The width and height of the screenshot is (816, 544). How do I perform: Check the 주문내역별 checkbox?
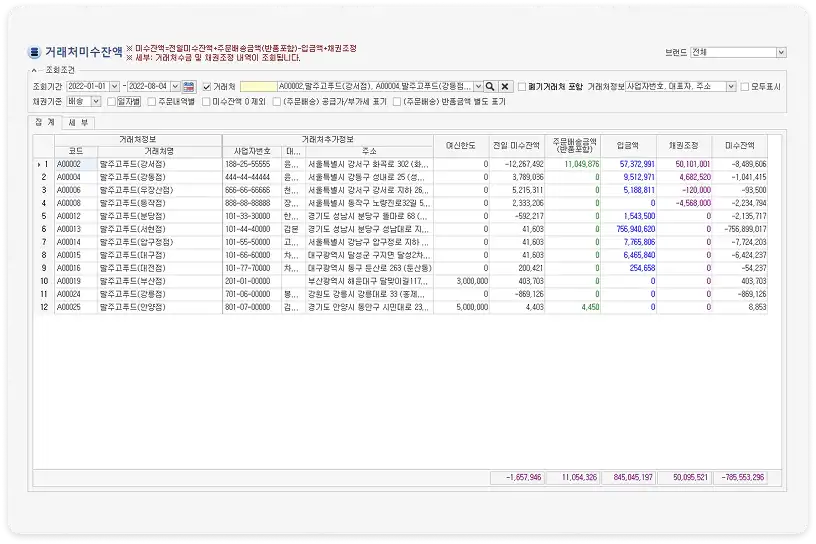click(152, 102)
